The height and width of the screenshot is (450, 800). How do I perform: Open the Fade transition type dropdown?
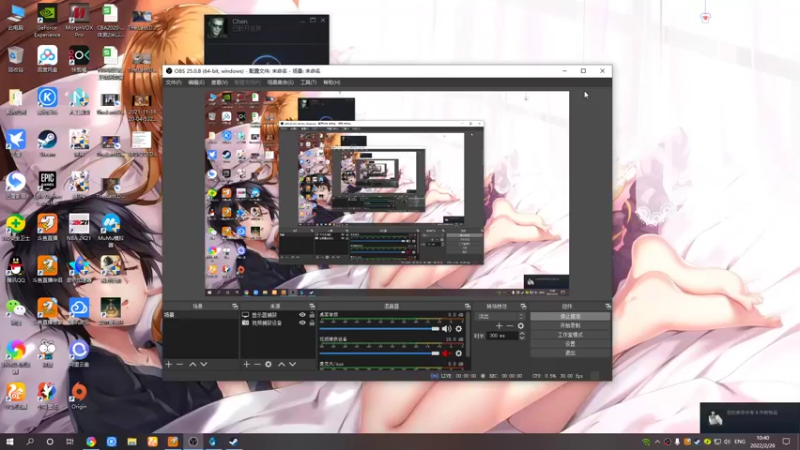tap(499, 316)
